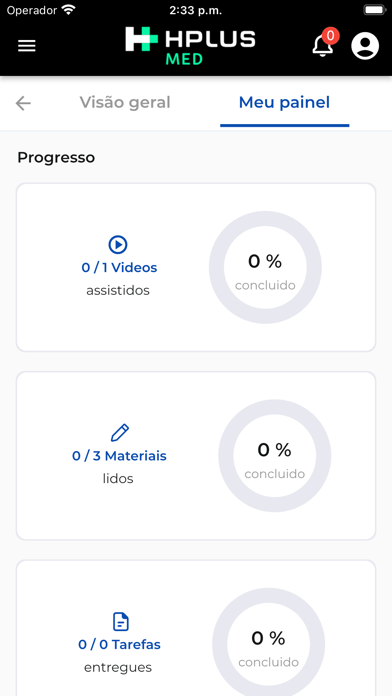Tap the user profile avatar icon
Image resolution: width=392 pixels, height=696 pixels.
365,46
